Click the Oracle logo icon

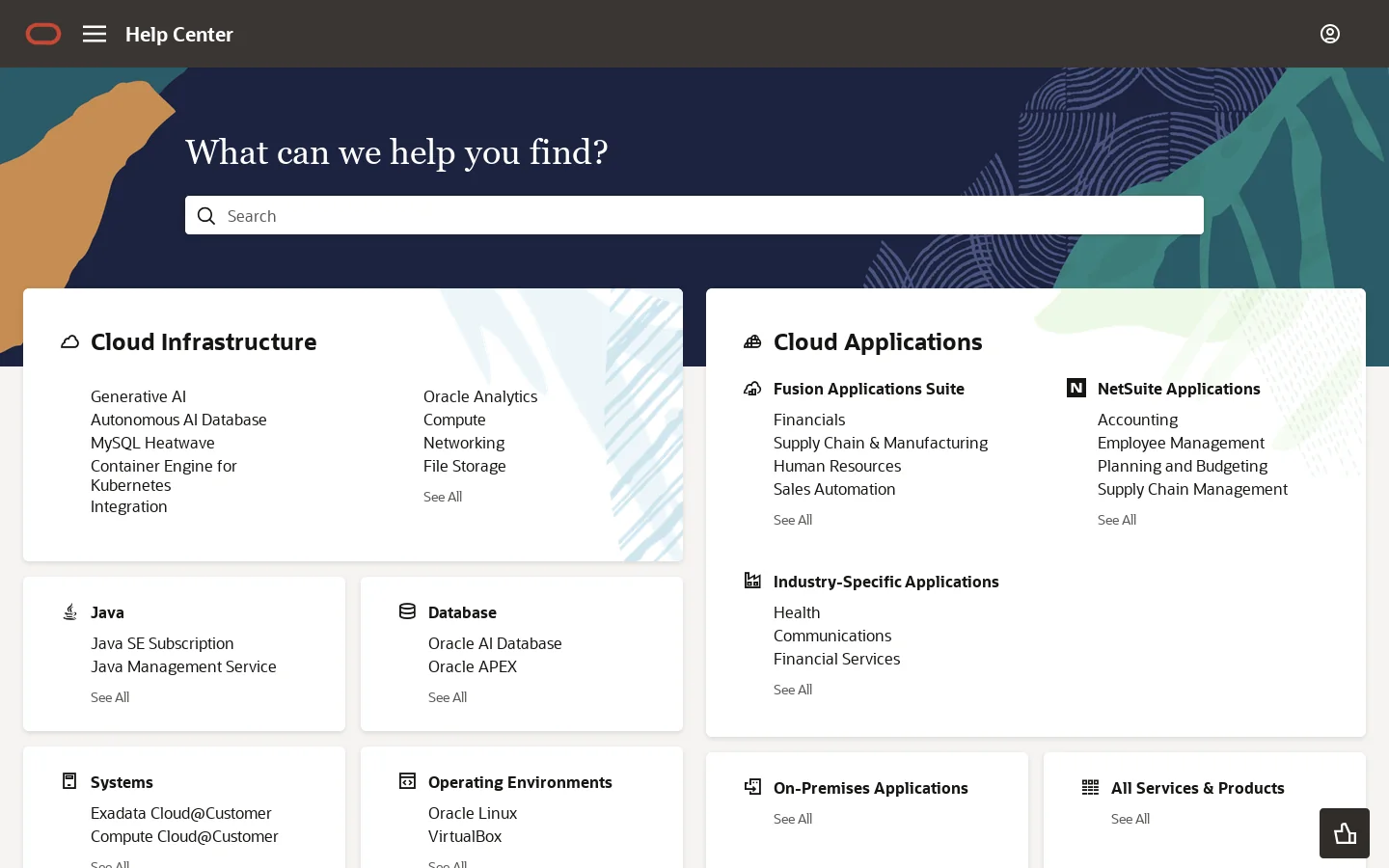click(x=43, y=34)
